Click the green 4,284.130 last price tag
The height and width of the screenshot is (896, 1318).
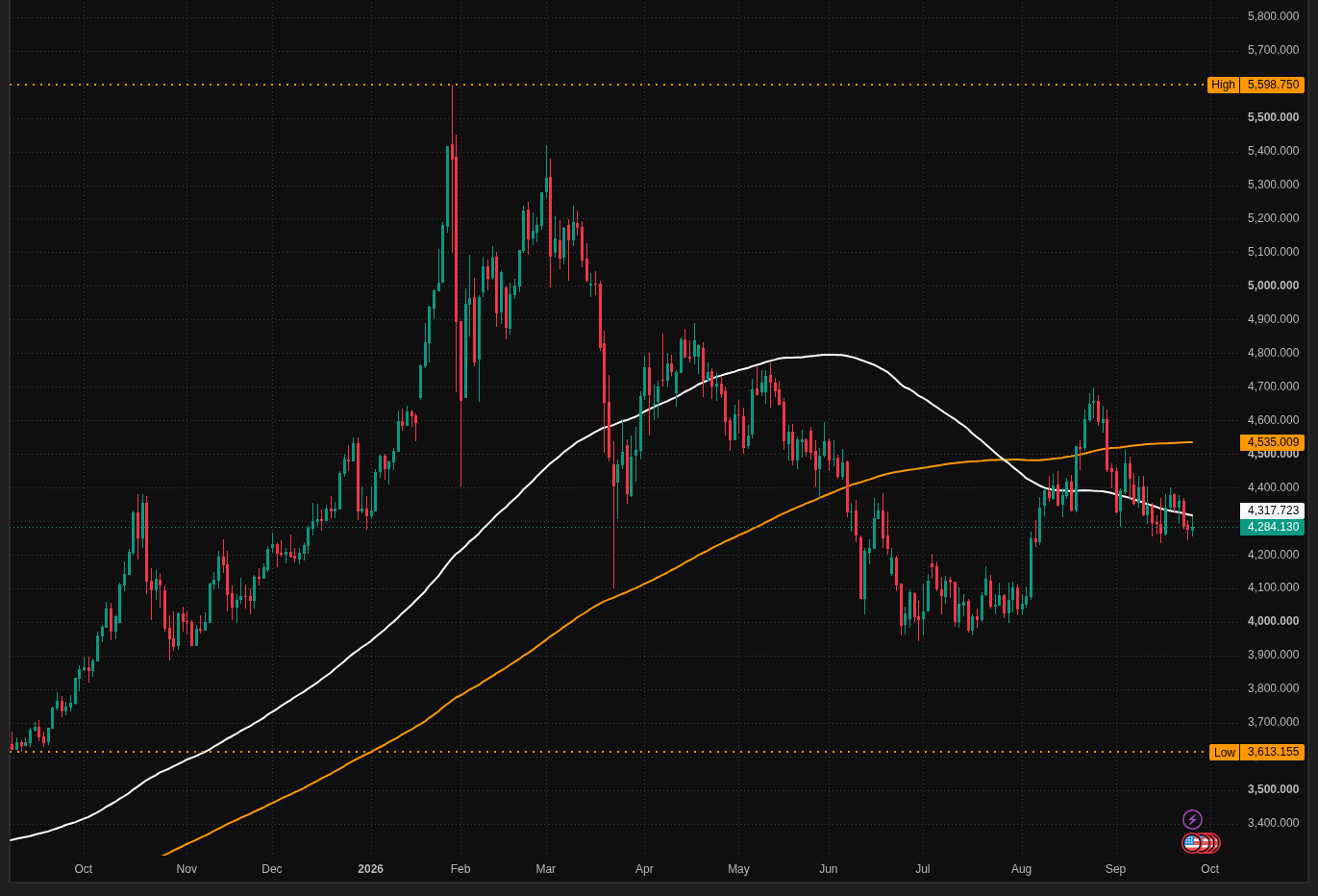1273,527
